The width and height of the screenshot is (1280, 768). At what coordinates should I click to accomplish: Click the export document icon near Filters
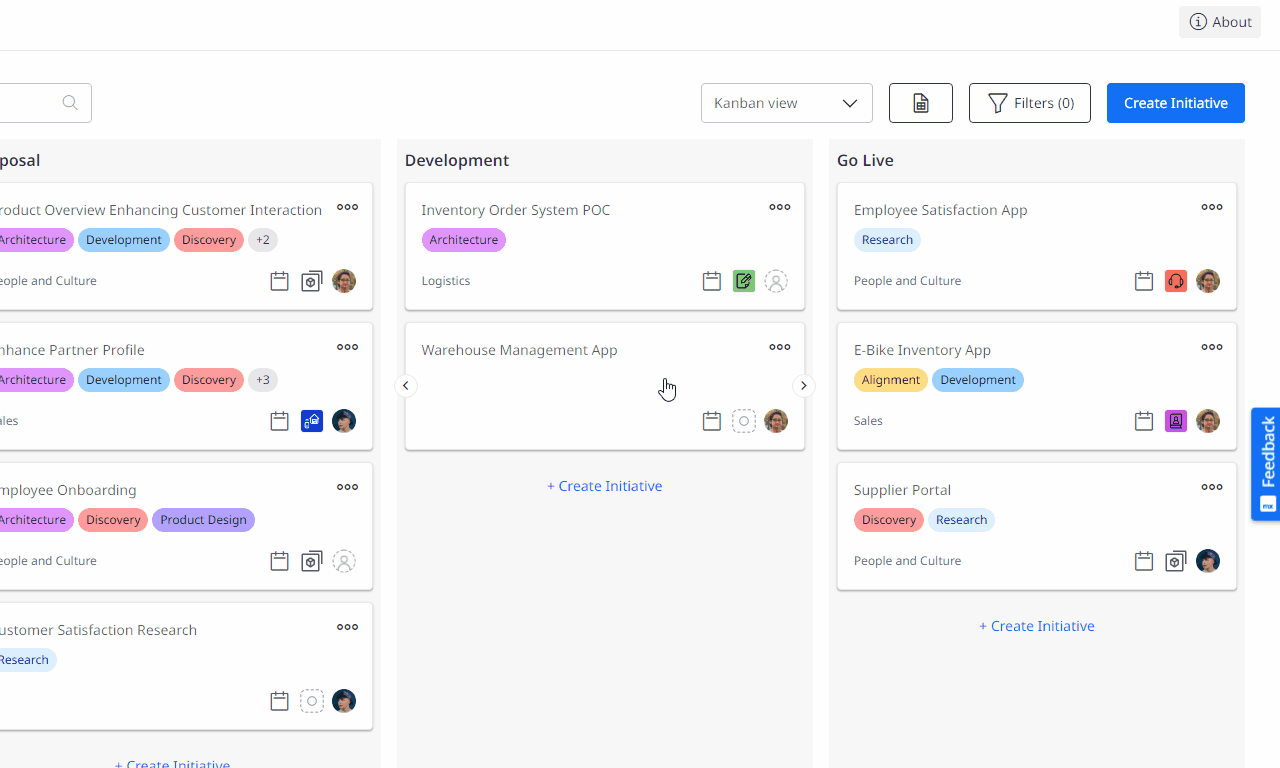click(920, 102)
